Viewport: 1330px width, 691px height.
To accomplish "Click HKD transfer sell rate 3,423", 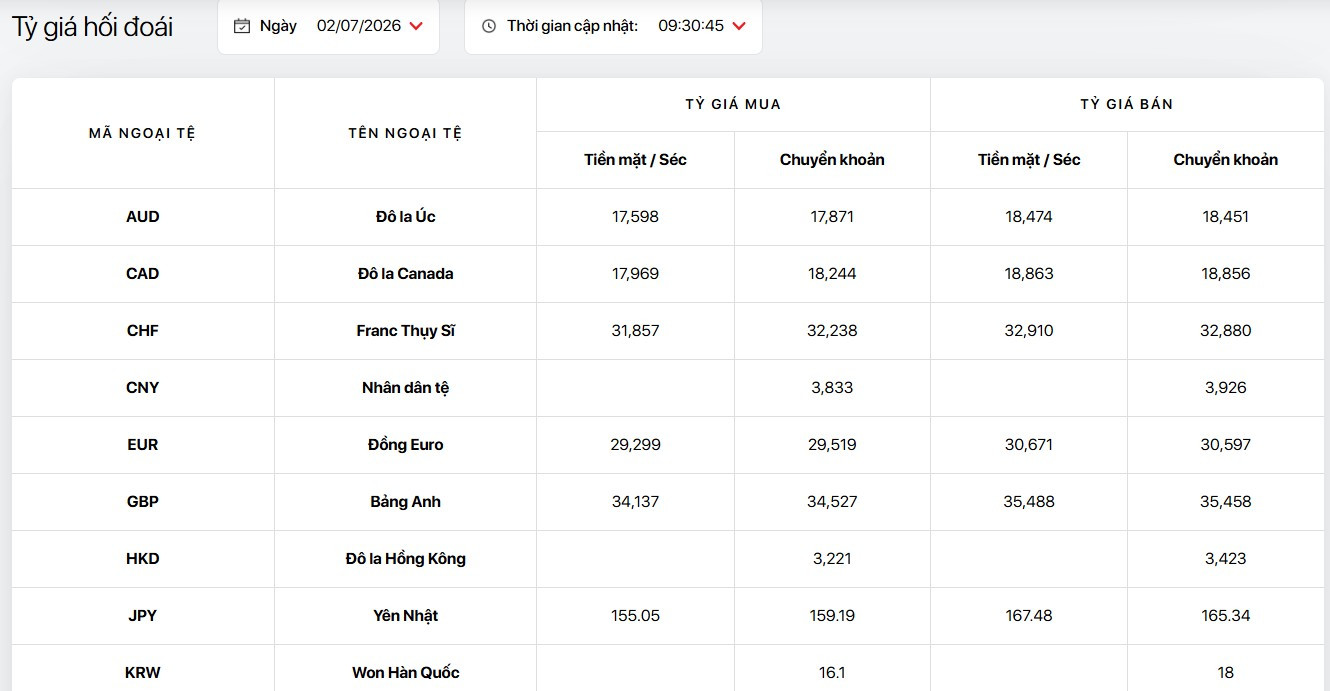I will point(1226,559).
